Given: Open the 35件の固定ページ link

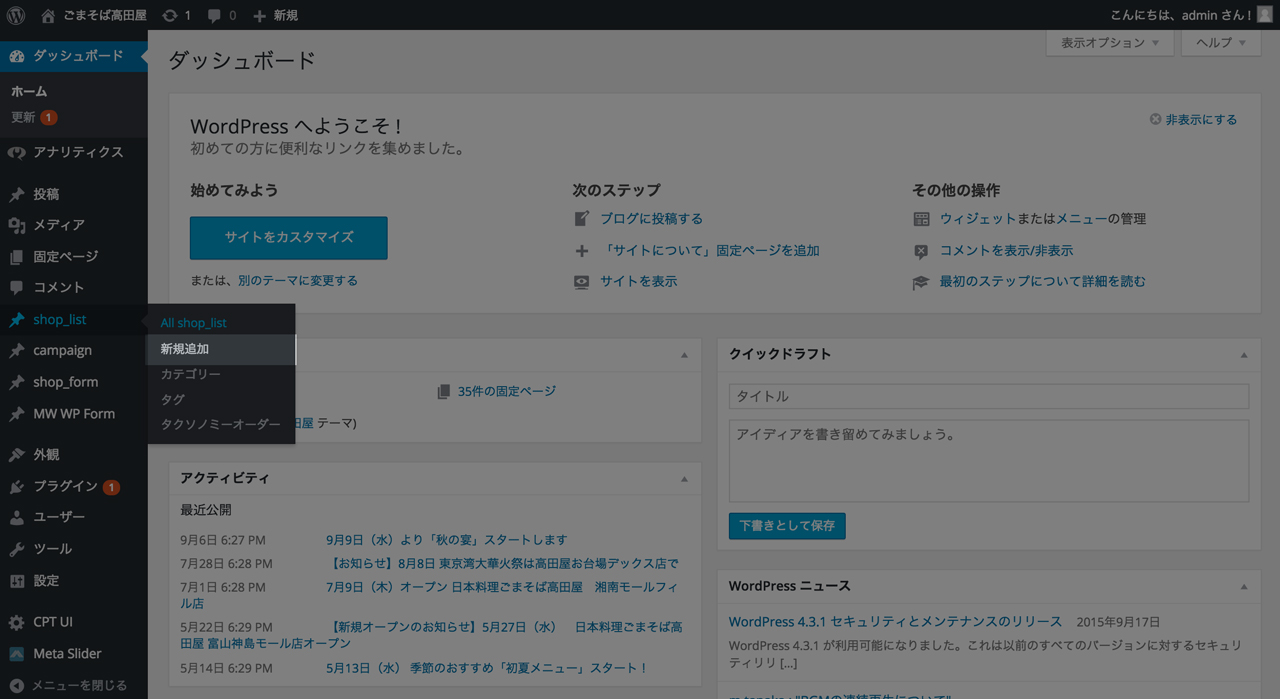Looking at the screenshot, I should click(506, 392).
